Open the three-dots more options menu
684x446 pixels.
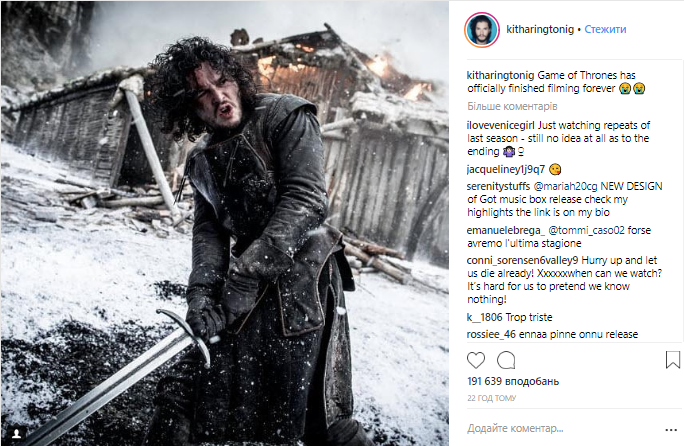tap(671, 430)
